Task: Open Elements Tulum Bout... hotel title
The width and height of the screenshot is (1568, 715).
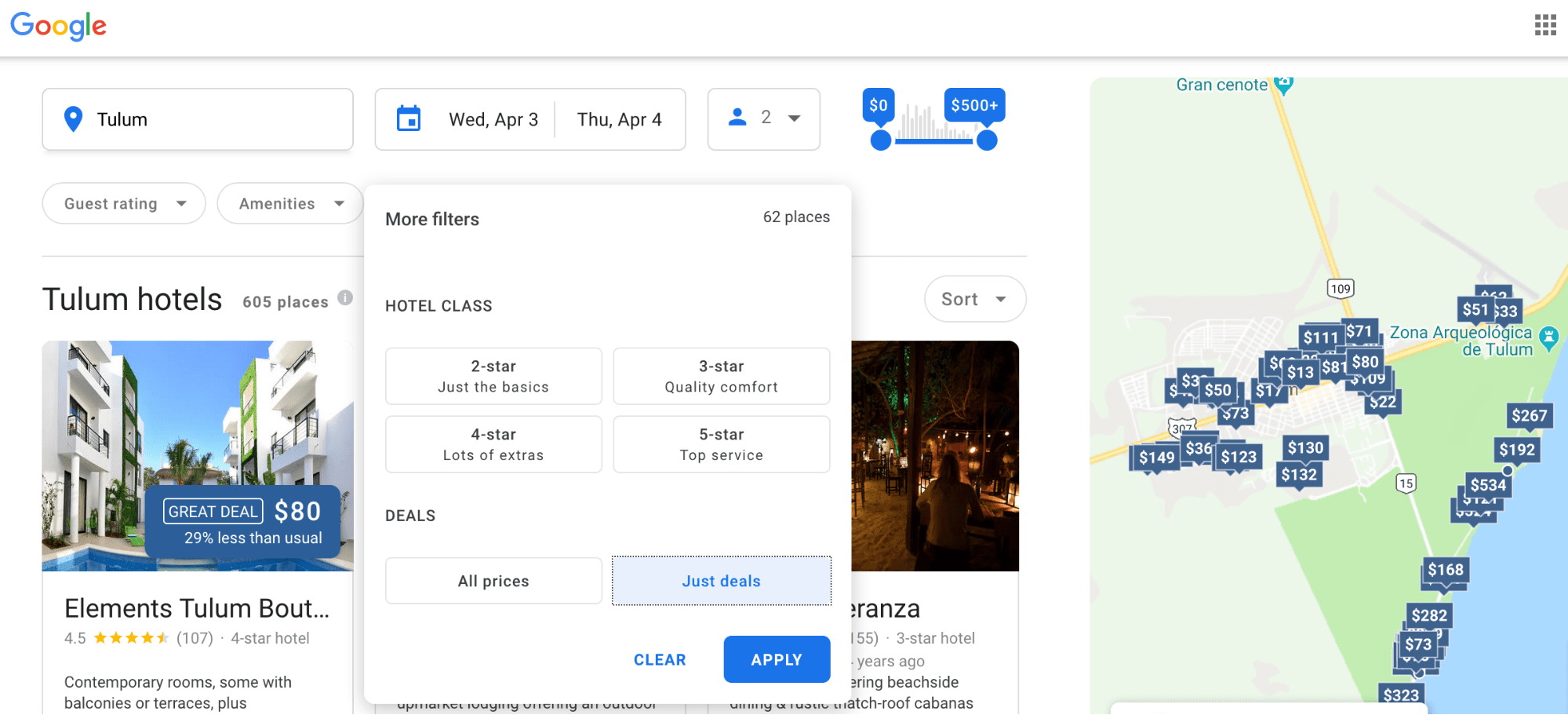Action: 197,608
